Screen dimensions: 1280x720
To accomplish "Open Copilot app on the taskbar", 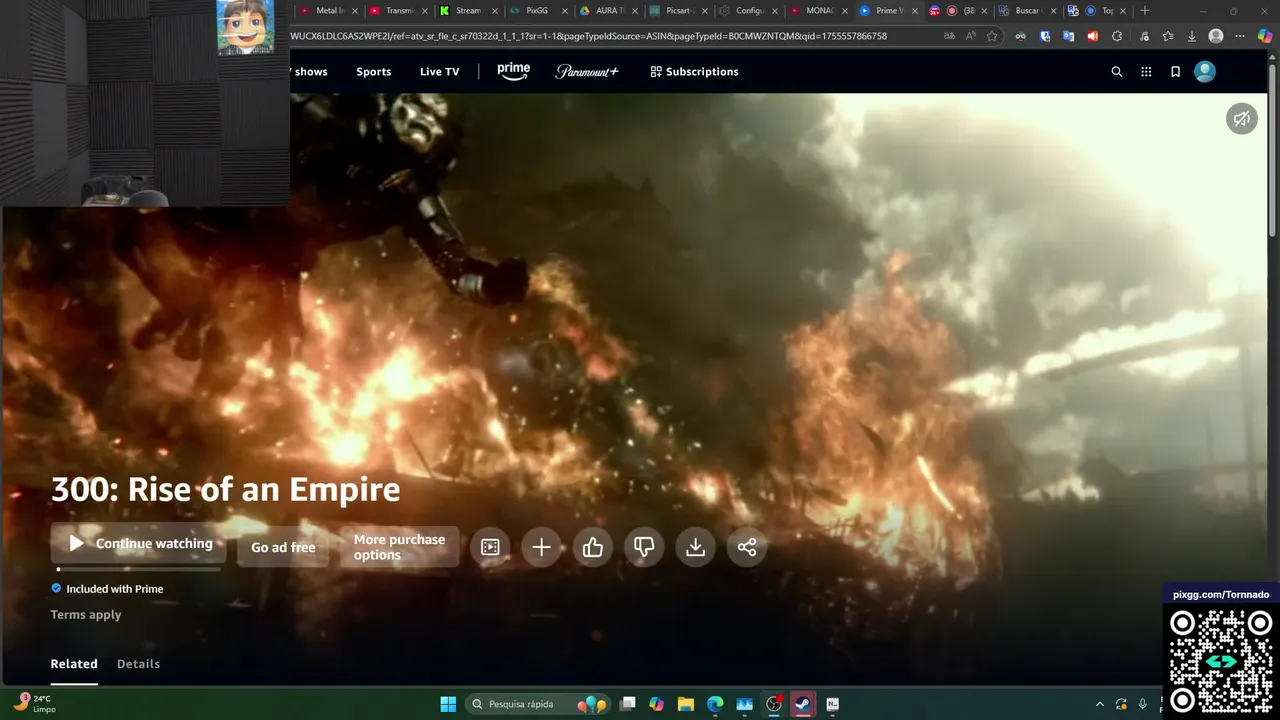I will [656, 704].
